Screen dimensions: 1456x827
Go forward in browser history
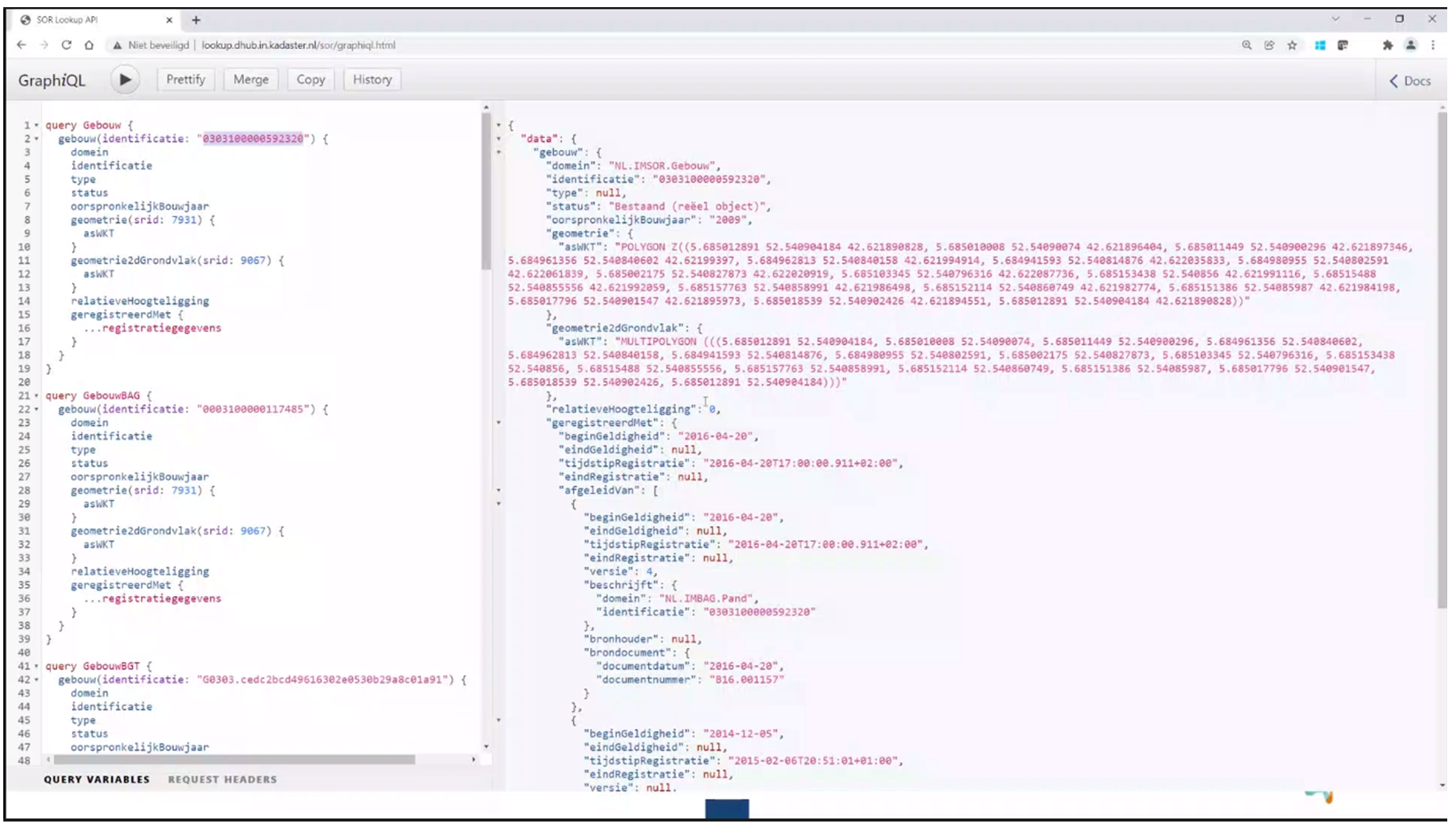tap(44, 45)
